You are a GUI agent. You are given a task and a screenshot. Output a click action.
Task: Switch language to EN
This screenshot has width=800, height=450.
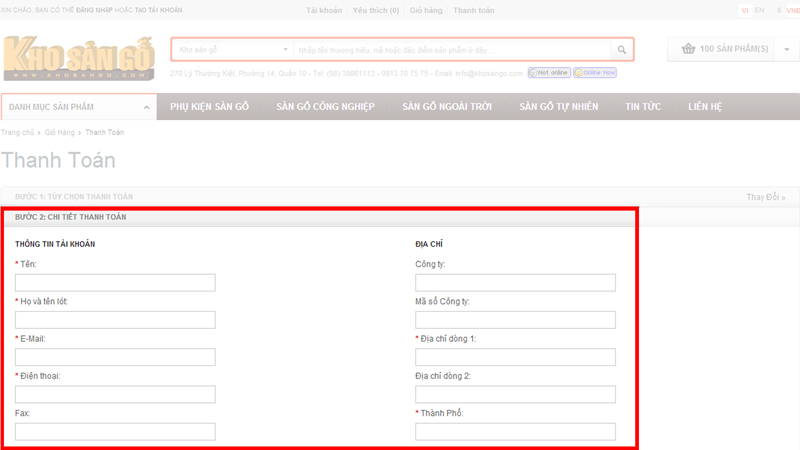pos(760,10)
